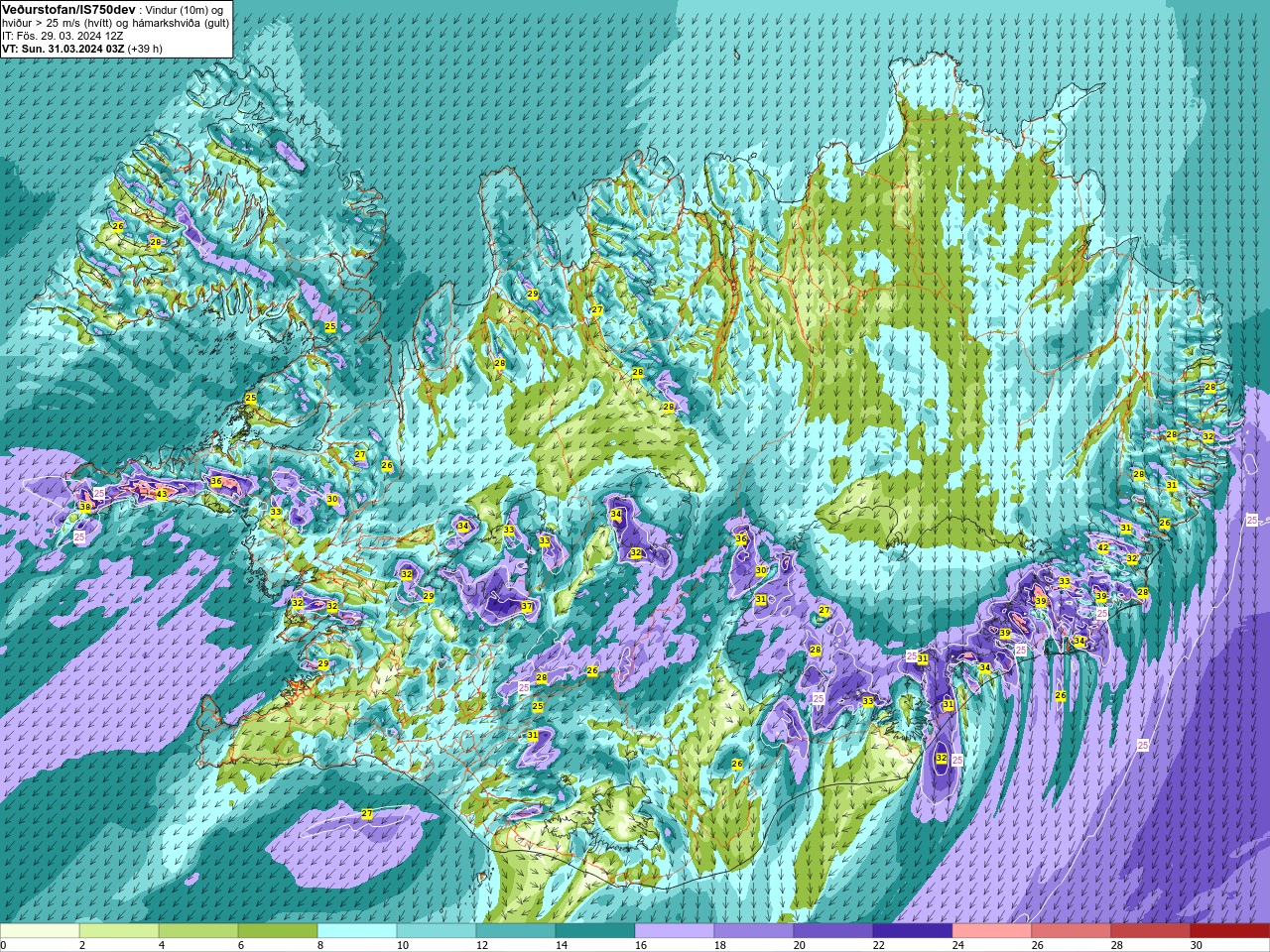1270x952 pixels.
Task: Select the light green 2–4 m/s swatch
Action: click(x=119, y=931)
